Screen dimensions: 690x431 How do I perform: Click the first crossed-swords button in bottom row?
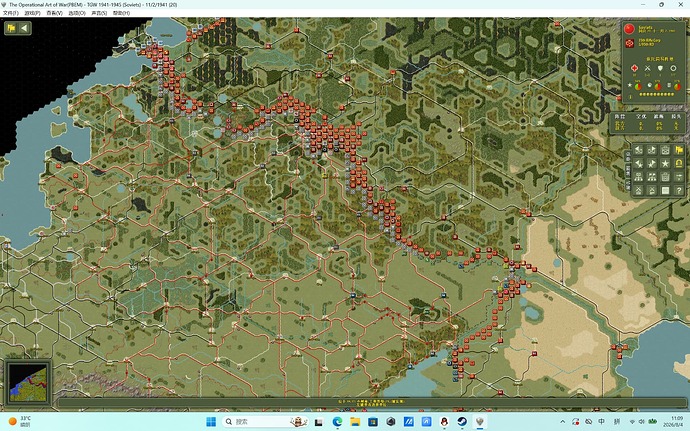tap(639, 191)
